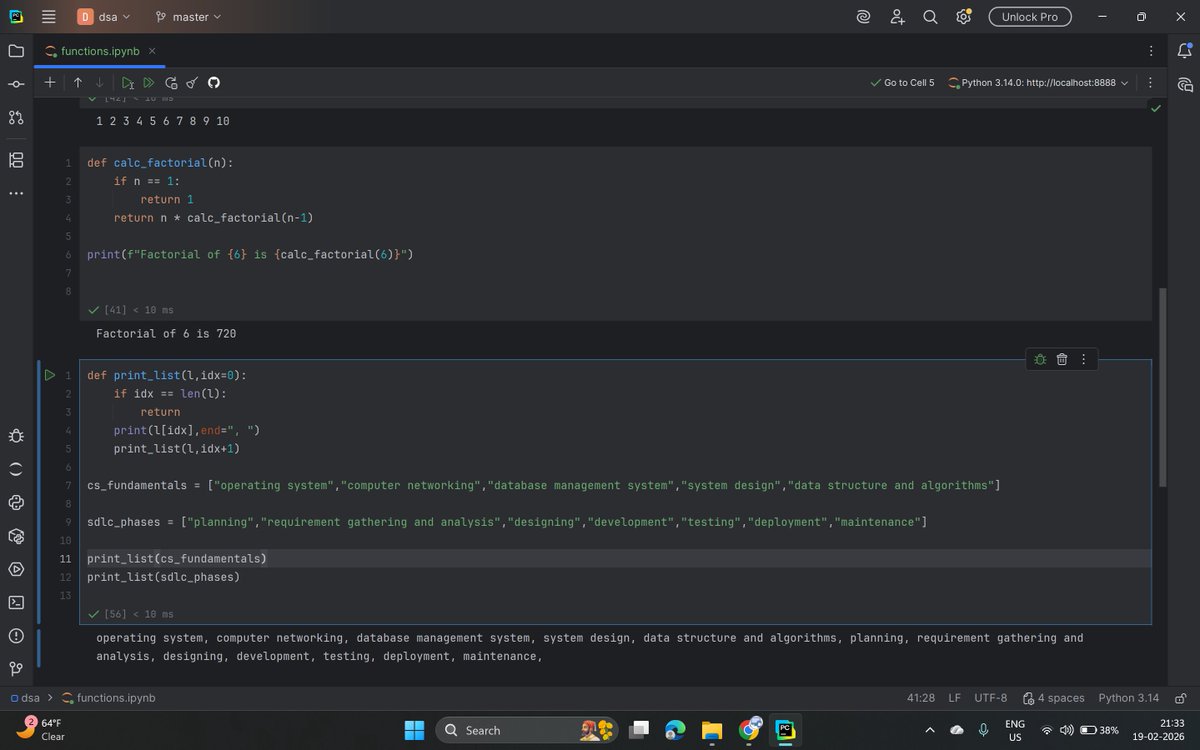
Task: Open the Project tool window folder icon
Action: [x=15, y=51]
